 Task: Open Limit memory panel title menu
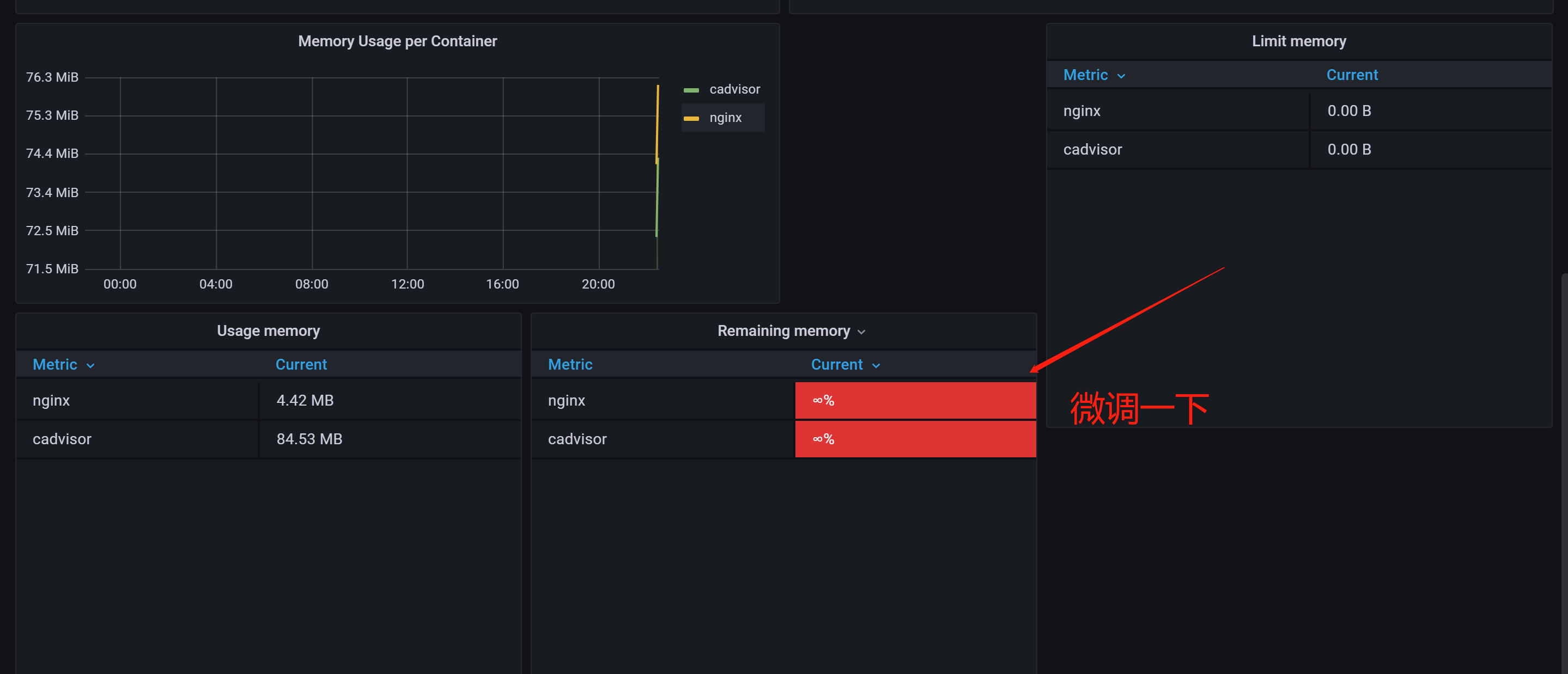[1298, 41]
